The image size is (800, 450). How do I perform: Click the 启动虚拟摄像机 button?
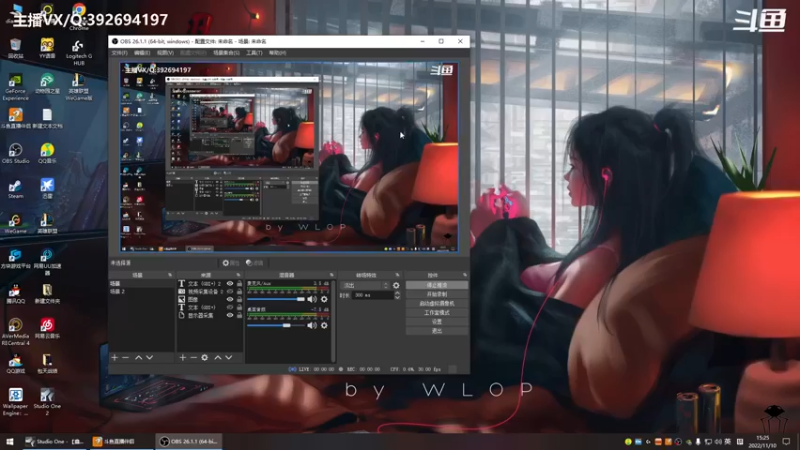click(437, 304)
